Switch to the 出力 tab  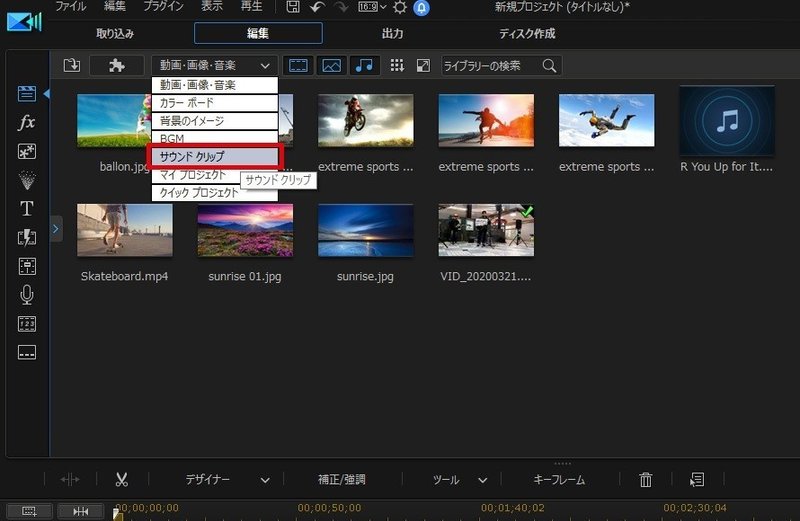392,34
